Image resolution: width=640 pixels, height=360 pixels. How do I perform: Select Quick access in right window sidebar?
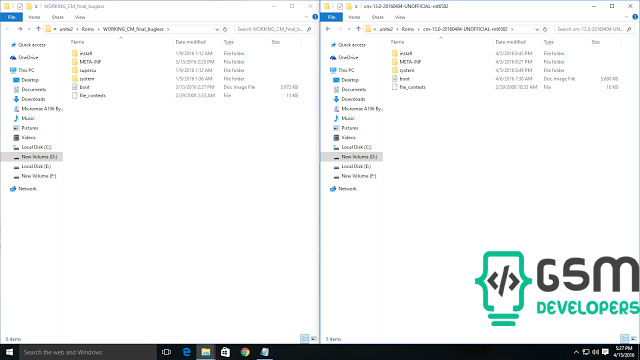[352, 45]
